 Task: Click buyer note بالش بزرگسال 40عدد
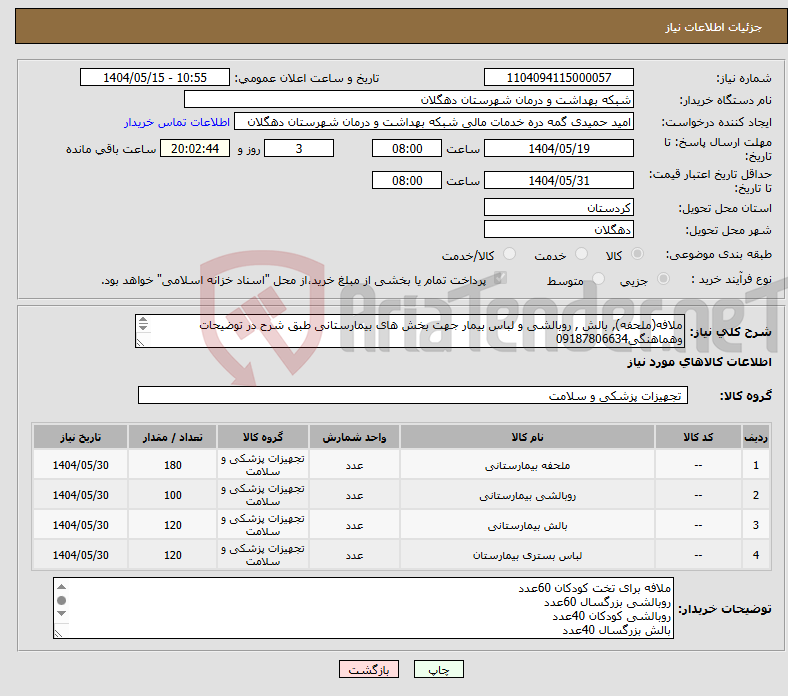click(x=617, y=630)
